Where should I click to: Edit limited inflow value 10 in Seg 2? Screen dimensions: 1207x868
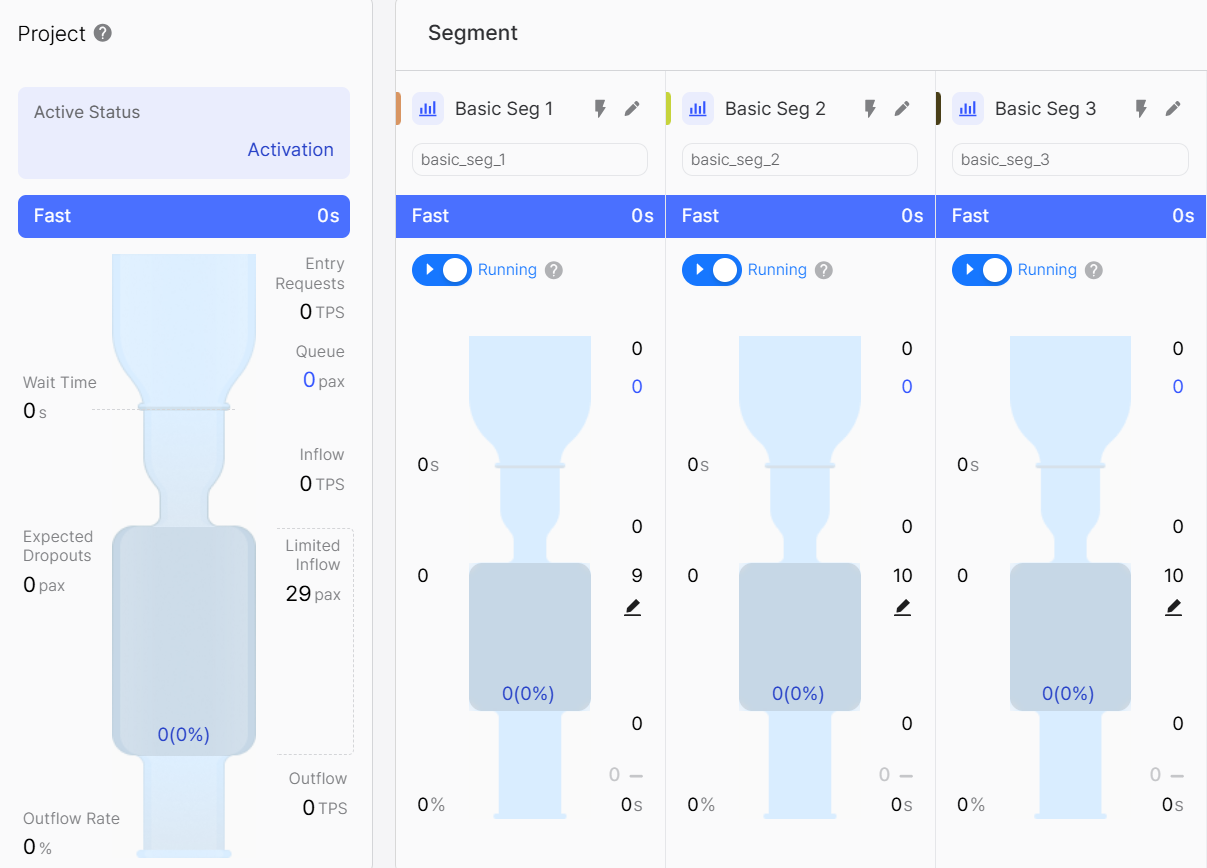pos(902,607)
